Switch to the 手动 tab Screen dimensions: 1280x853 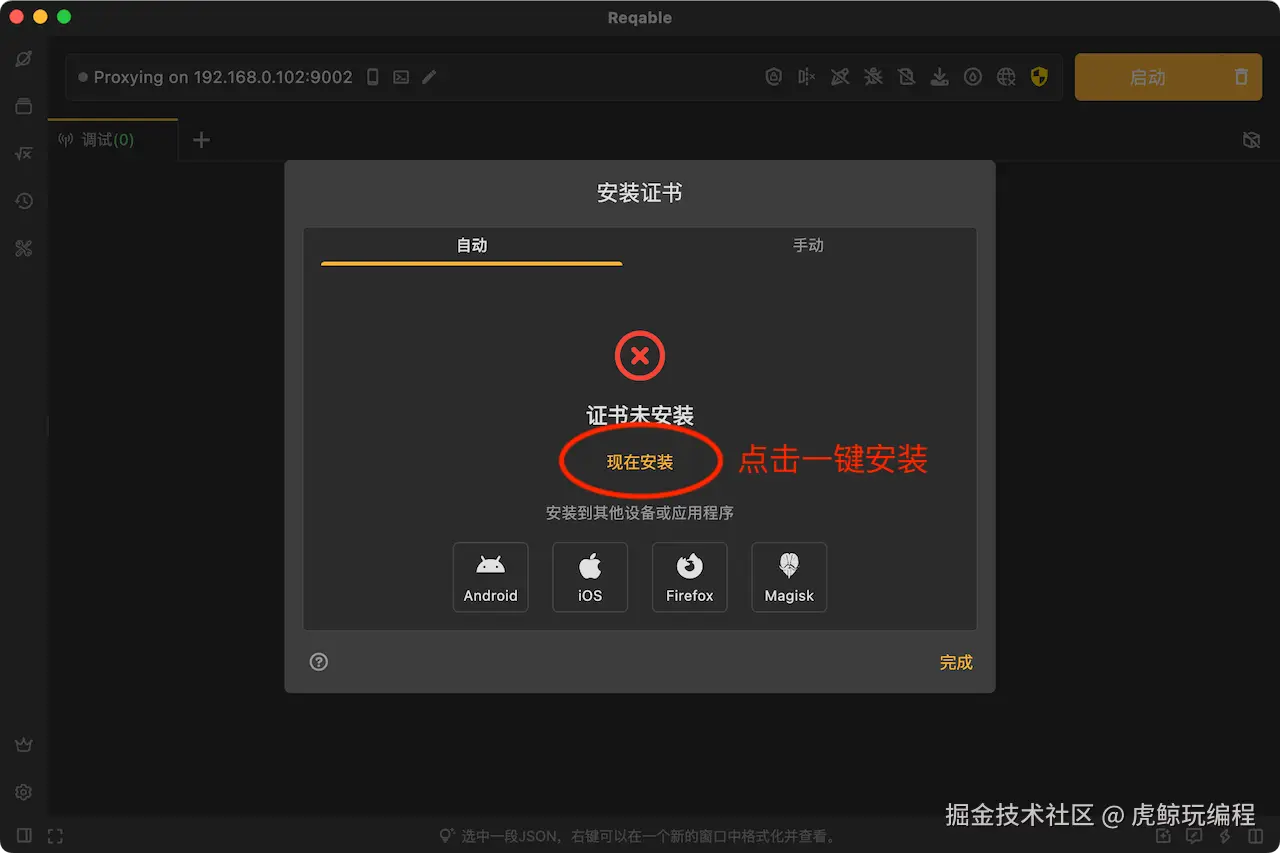(809, 244)
